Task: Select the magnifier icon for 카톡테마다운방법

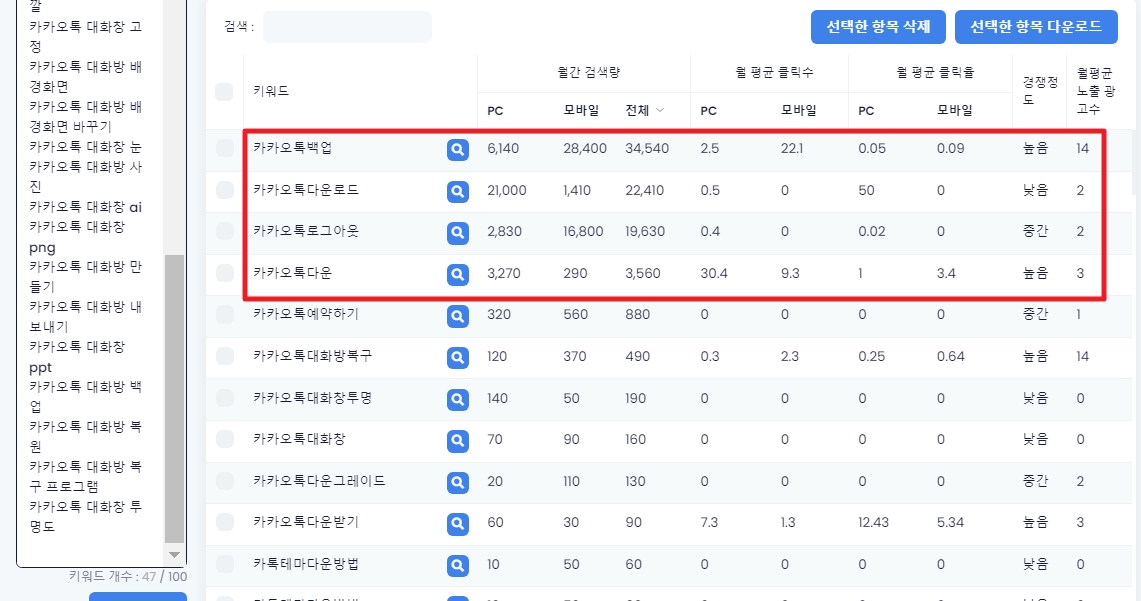Action: coord(457,565)
